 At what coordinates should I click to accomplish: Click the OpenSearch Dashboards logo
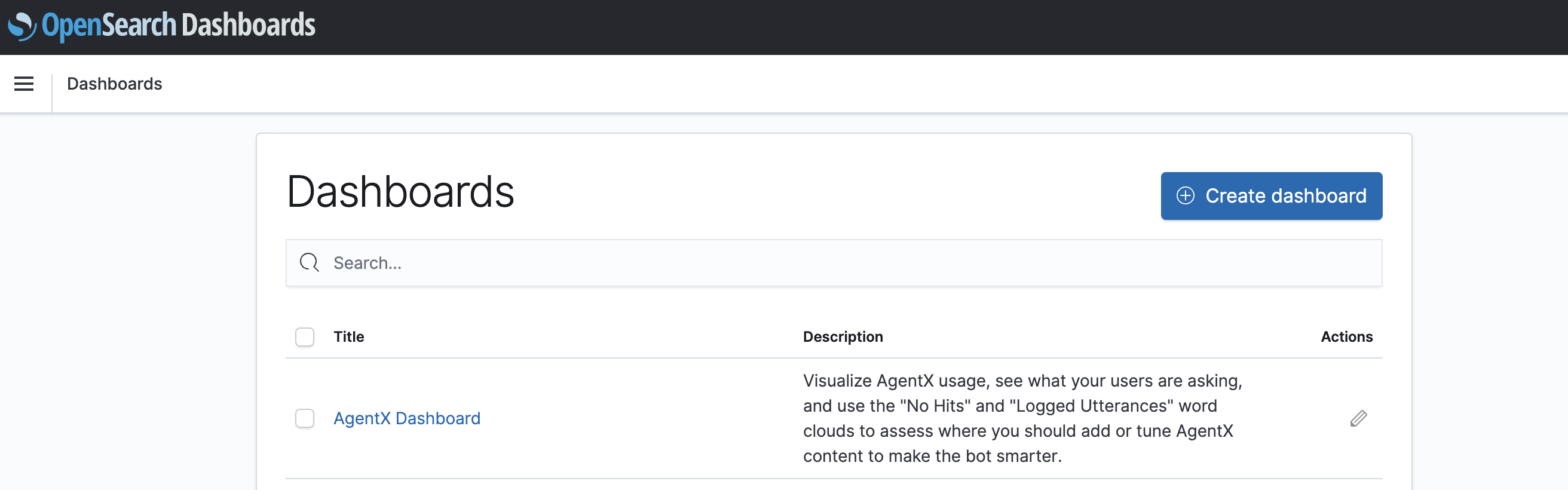tap(161, 26)
